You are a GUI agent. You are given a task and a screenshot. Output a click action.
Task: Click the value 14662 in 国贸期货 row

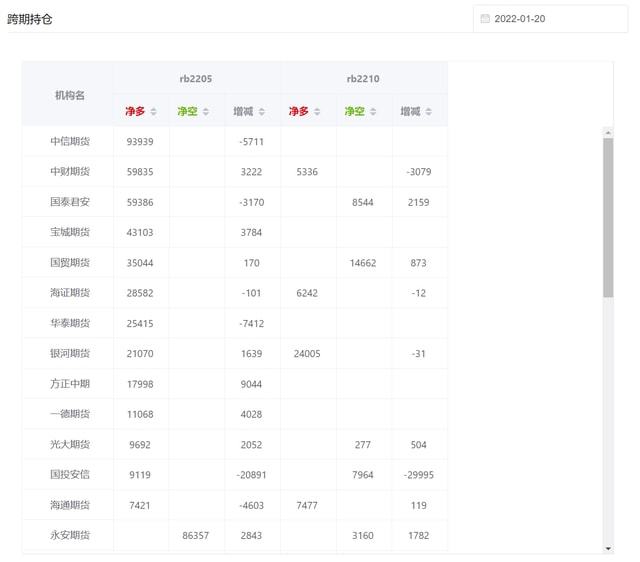(363, 263)
